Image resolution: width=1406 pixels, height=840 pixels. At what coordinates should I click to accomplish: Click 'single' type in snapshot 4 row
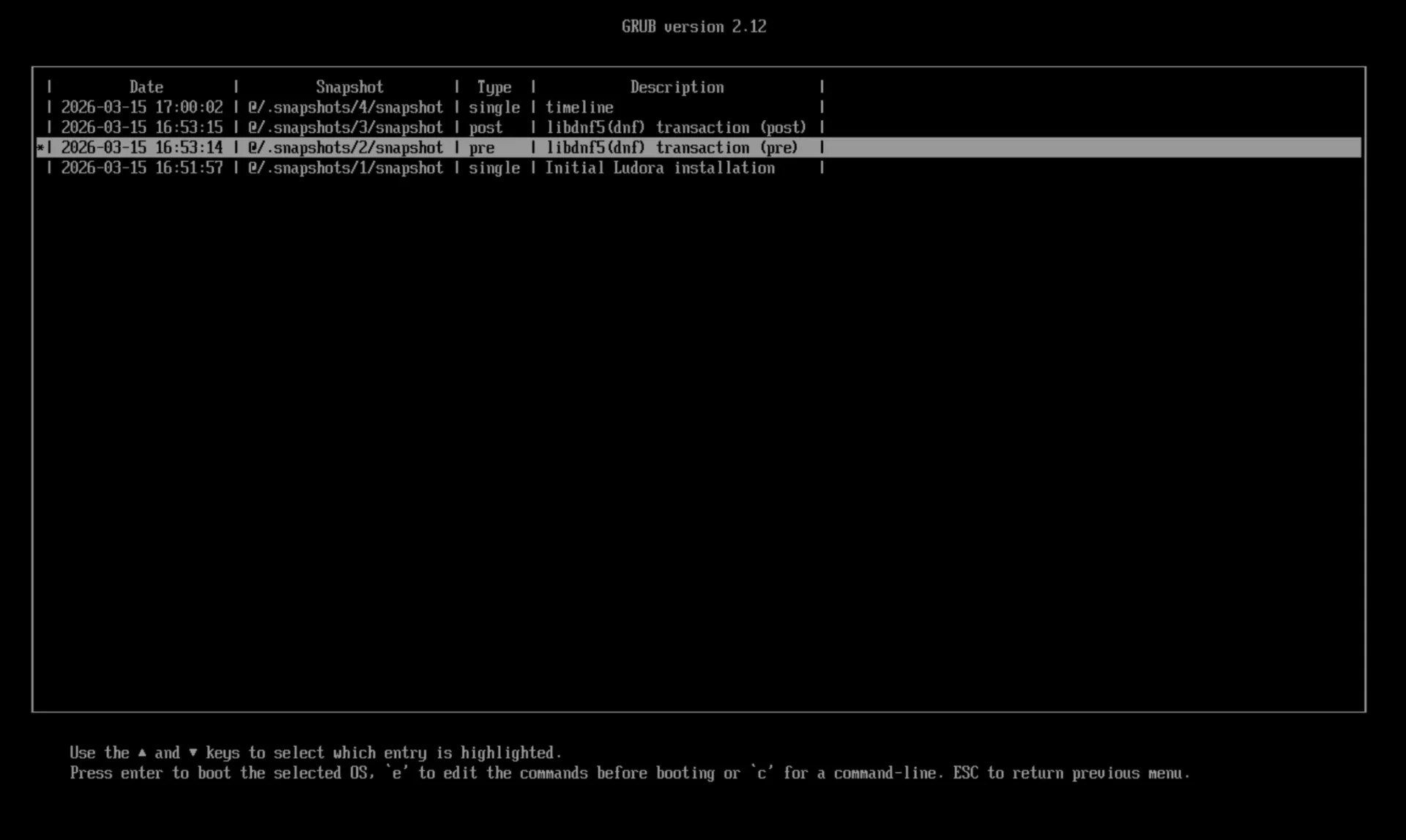(x=494, y=108)
